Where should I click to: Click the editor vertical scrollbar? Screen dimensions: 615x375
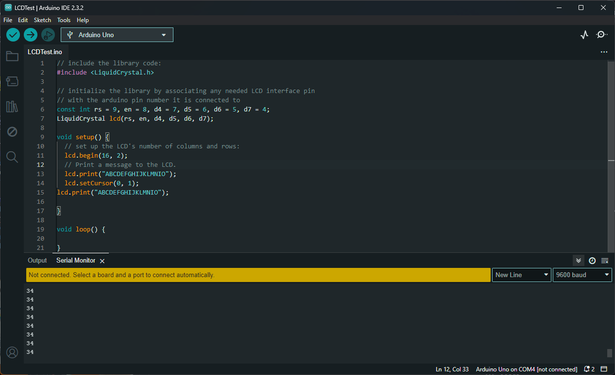click(x=611, y=157)
